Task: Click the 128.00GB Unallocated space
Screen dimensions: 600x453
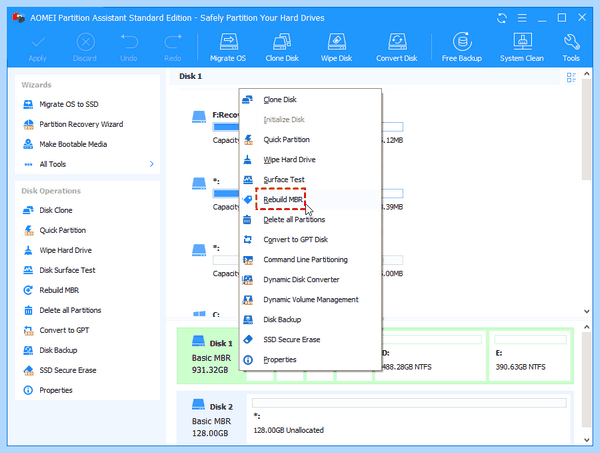Action: point(409,419)
